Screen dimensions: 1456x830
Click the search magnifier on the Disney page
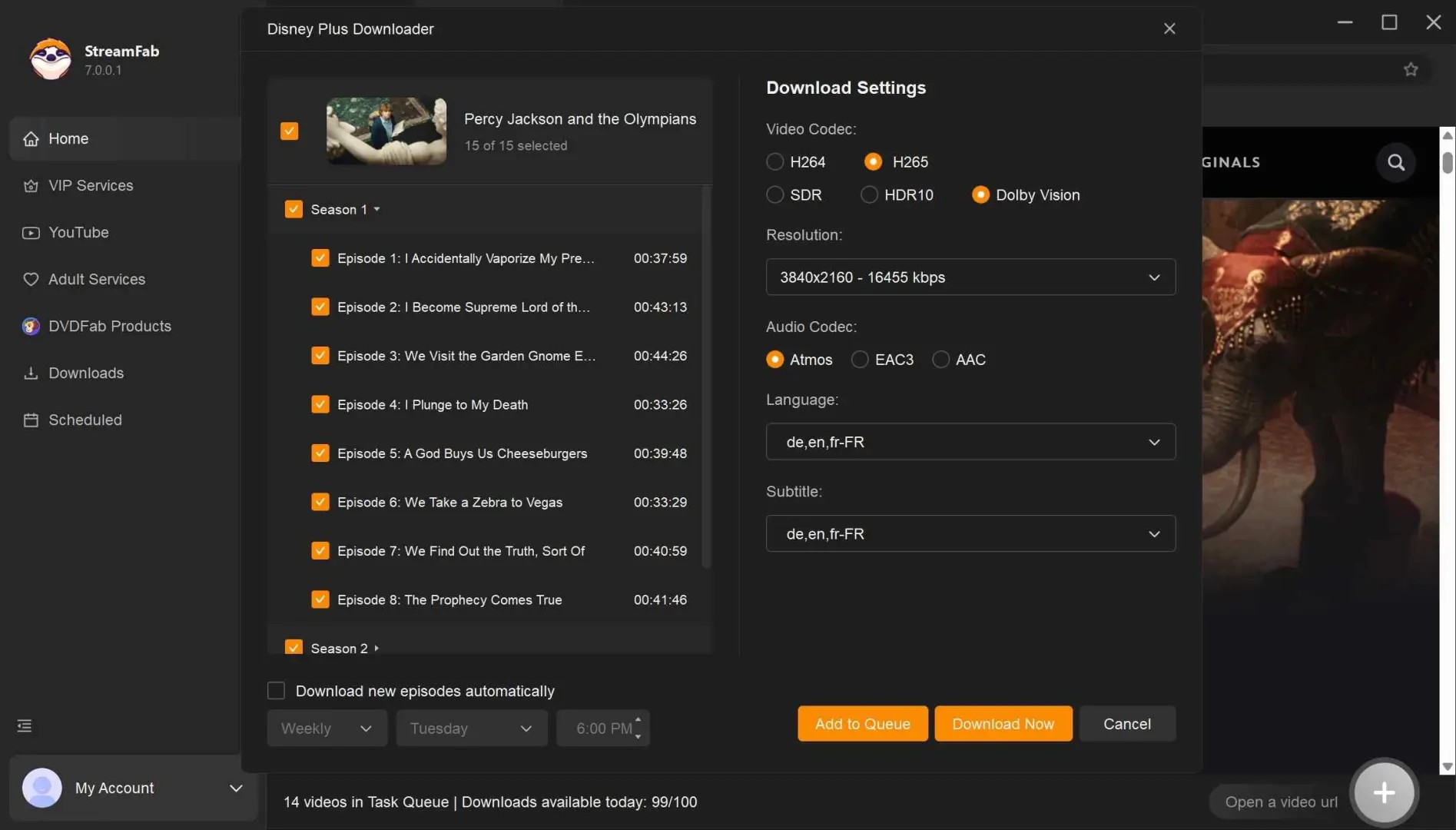pos(1396,162)
